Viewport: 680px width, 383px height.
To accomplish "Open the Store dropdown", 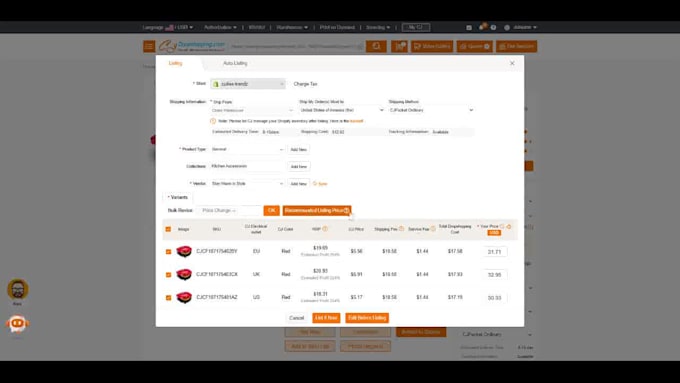I will (248, 84).
